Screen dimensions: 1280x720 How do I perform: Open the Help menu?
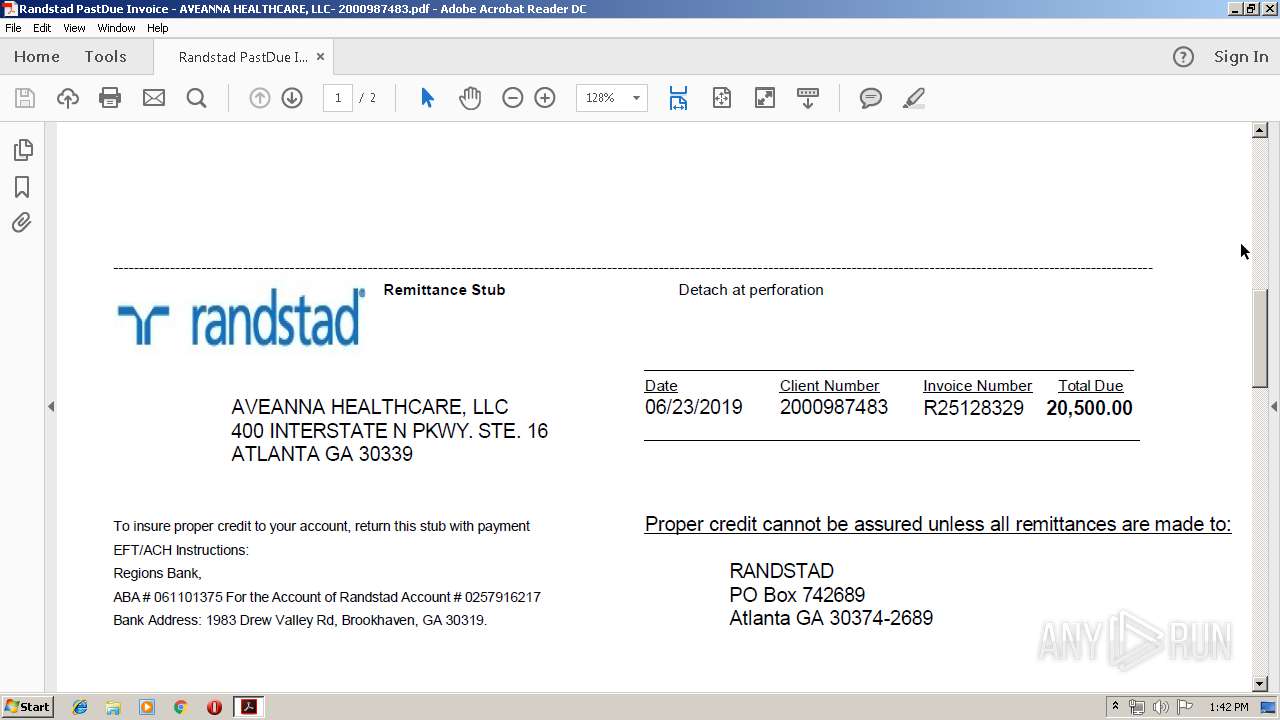pyautogui.click(x=158, y=28)
